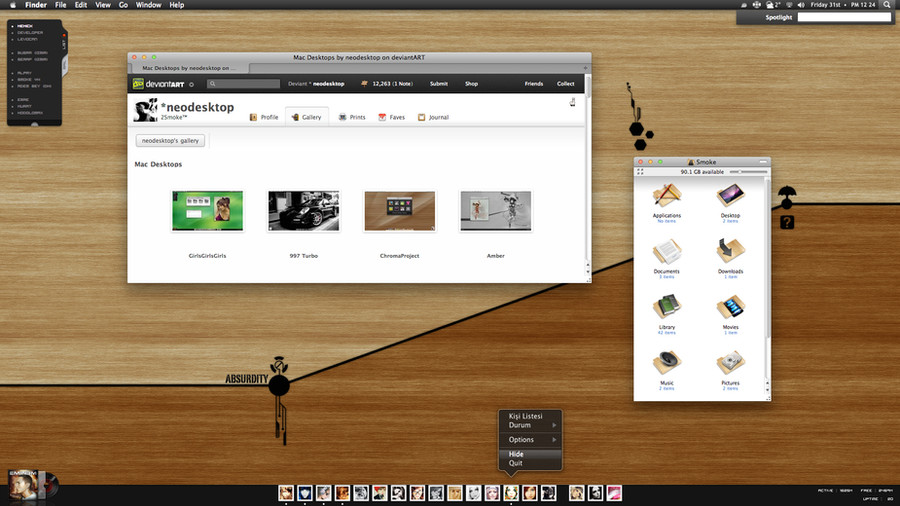Open the ChromaProject thumbnail

pyautogui.click(x=399, y=211)
